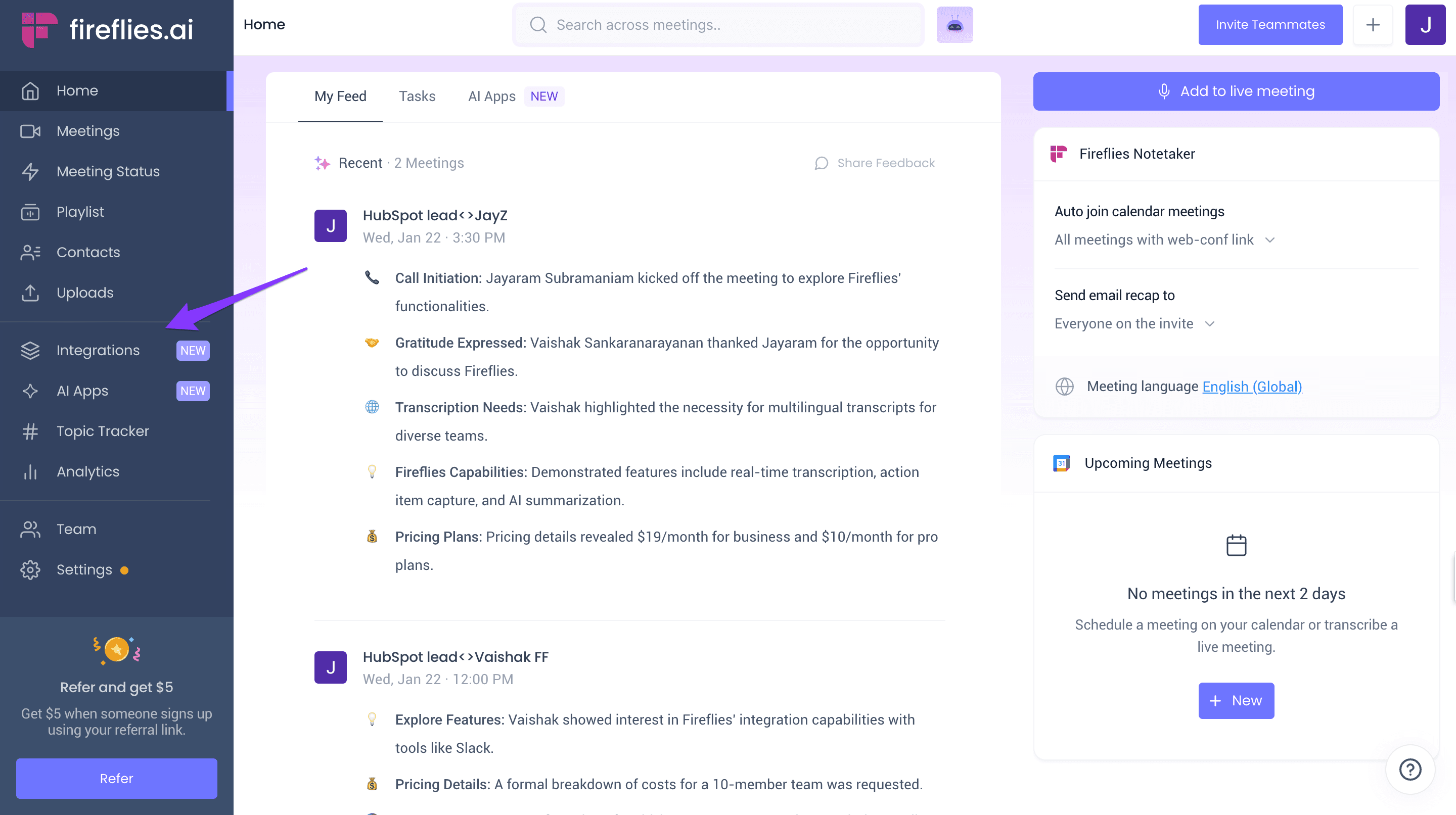
Task: Open the Fred AI bot icon
Action: pyautogui.click(x=954, y=25)
